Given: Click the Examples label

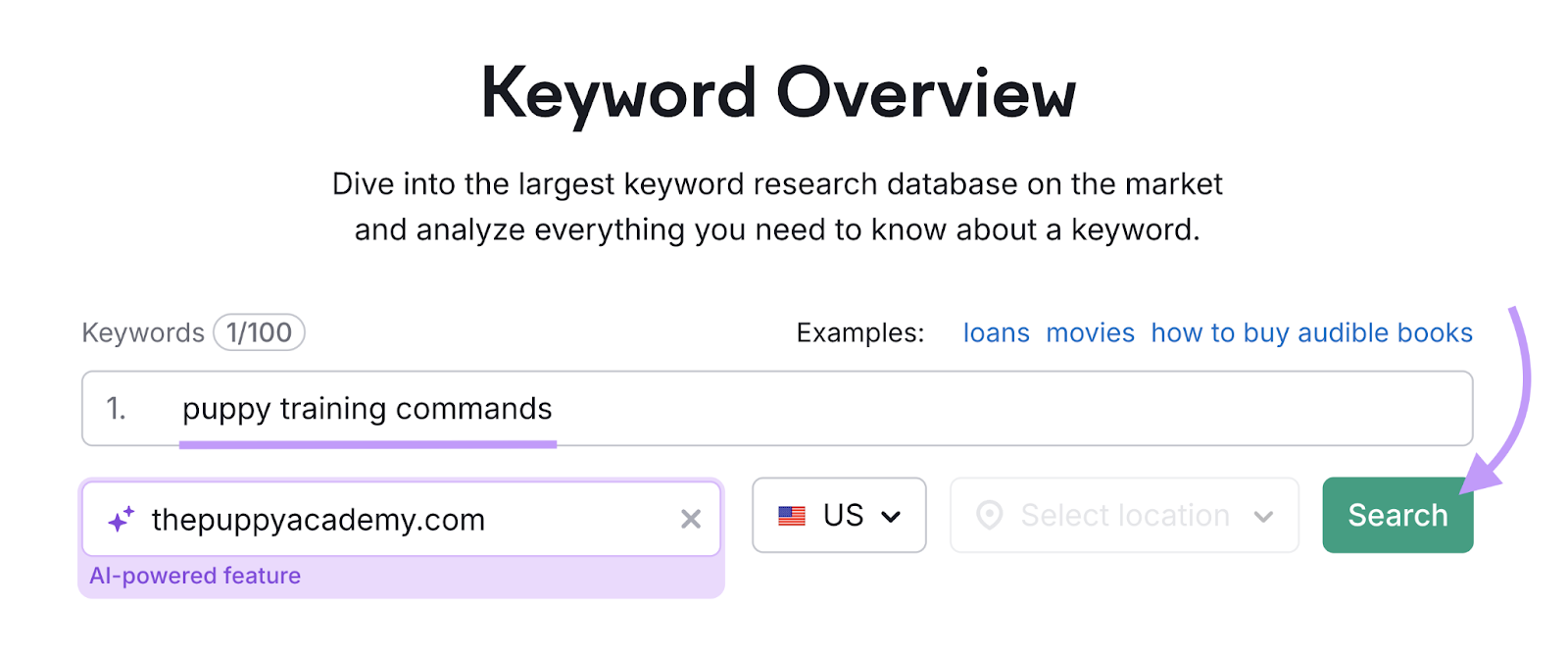Looking at the screenshot, I should [858, 332].
